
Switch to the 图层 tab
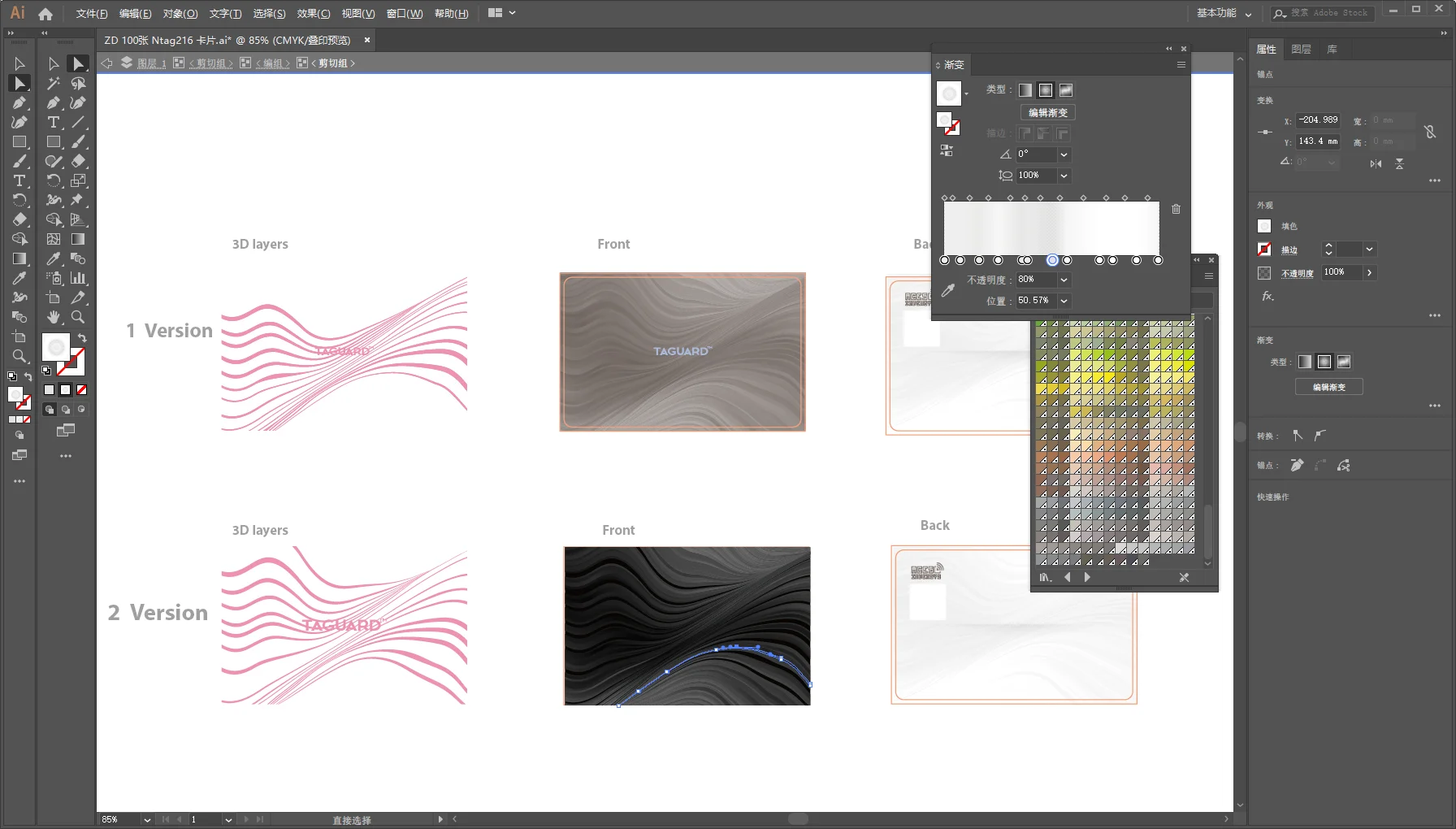tap(1301, 50)
